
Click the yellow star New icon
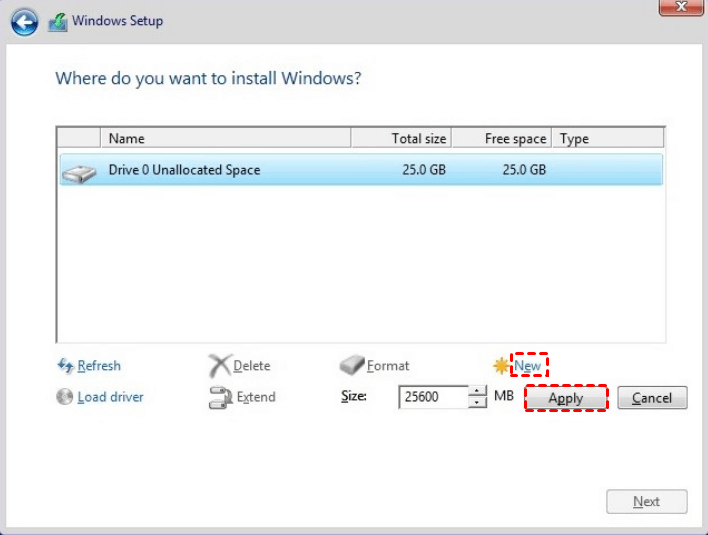pos(501,365)
